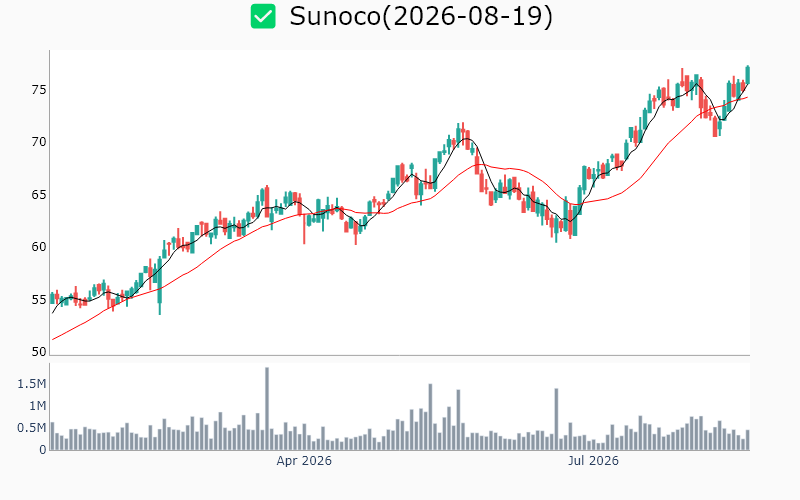Click the last green candlestick at far right

click(748, 74)
